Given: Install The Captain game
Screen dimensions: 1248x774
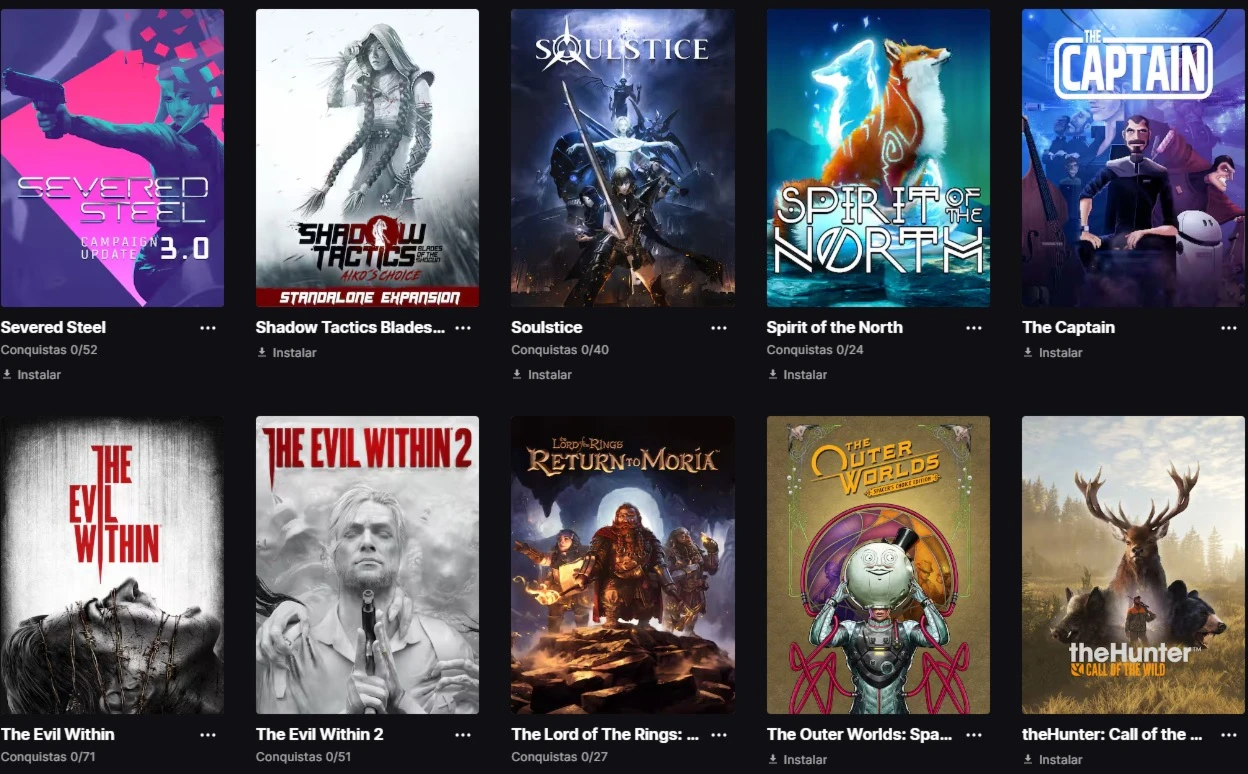Looking at the screenshot, I should 1053,353.
